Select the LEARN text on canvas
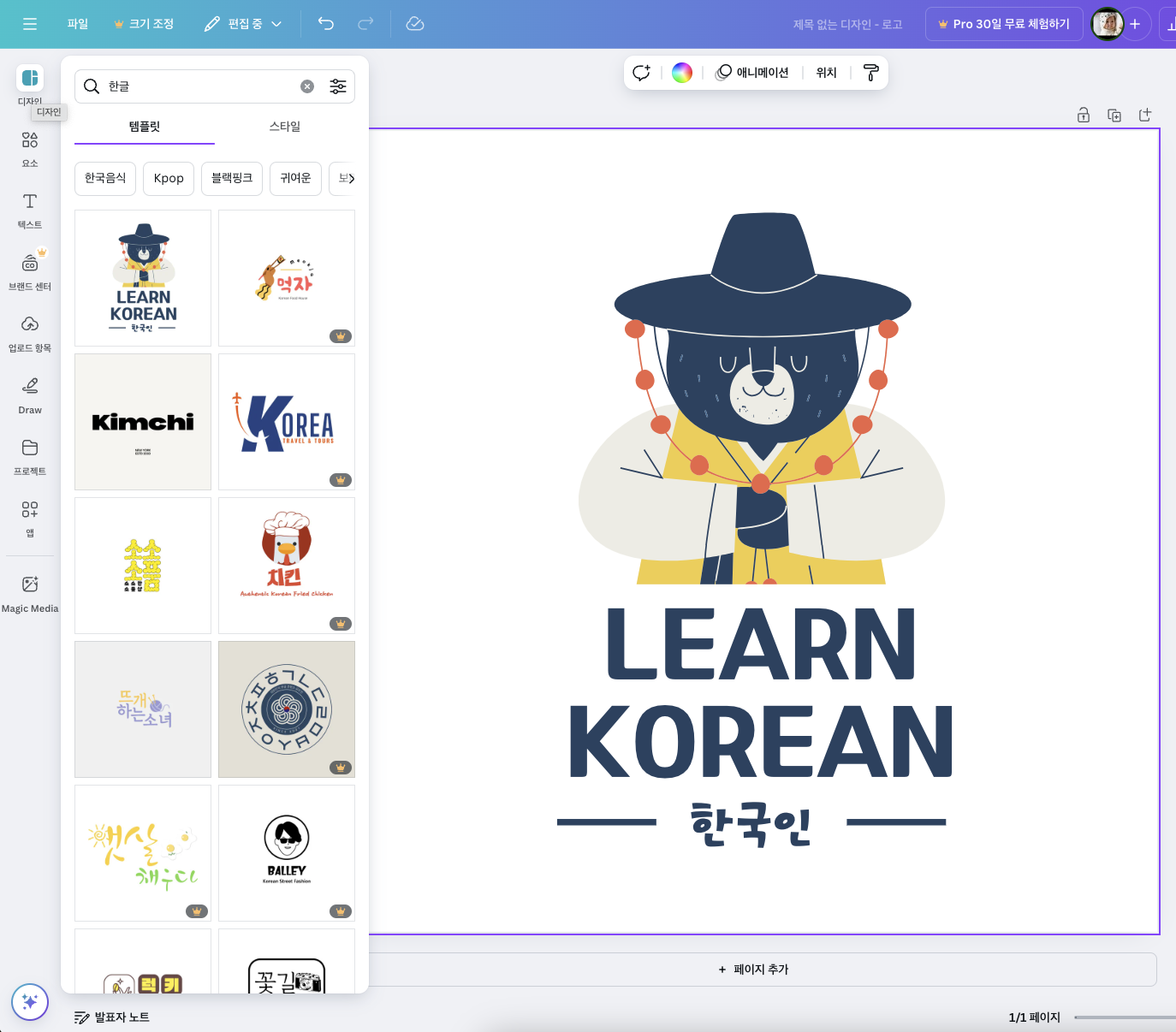Image resolution: width=1176 pixels, height=1032 pixels. [761, 644]
